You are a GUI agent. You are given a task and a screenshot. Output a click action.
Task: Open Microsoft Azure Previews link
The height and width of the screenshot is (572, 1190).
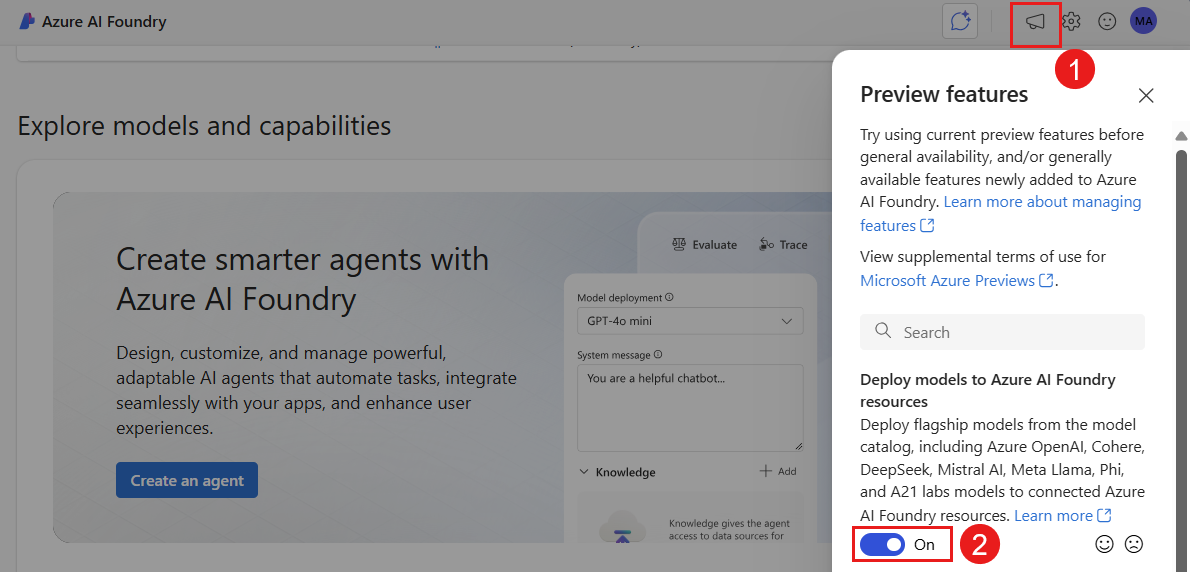click(957, 280)
